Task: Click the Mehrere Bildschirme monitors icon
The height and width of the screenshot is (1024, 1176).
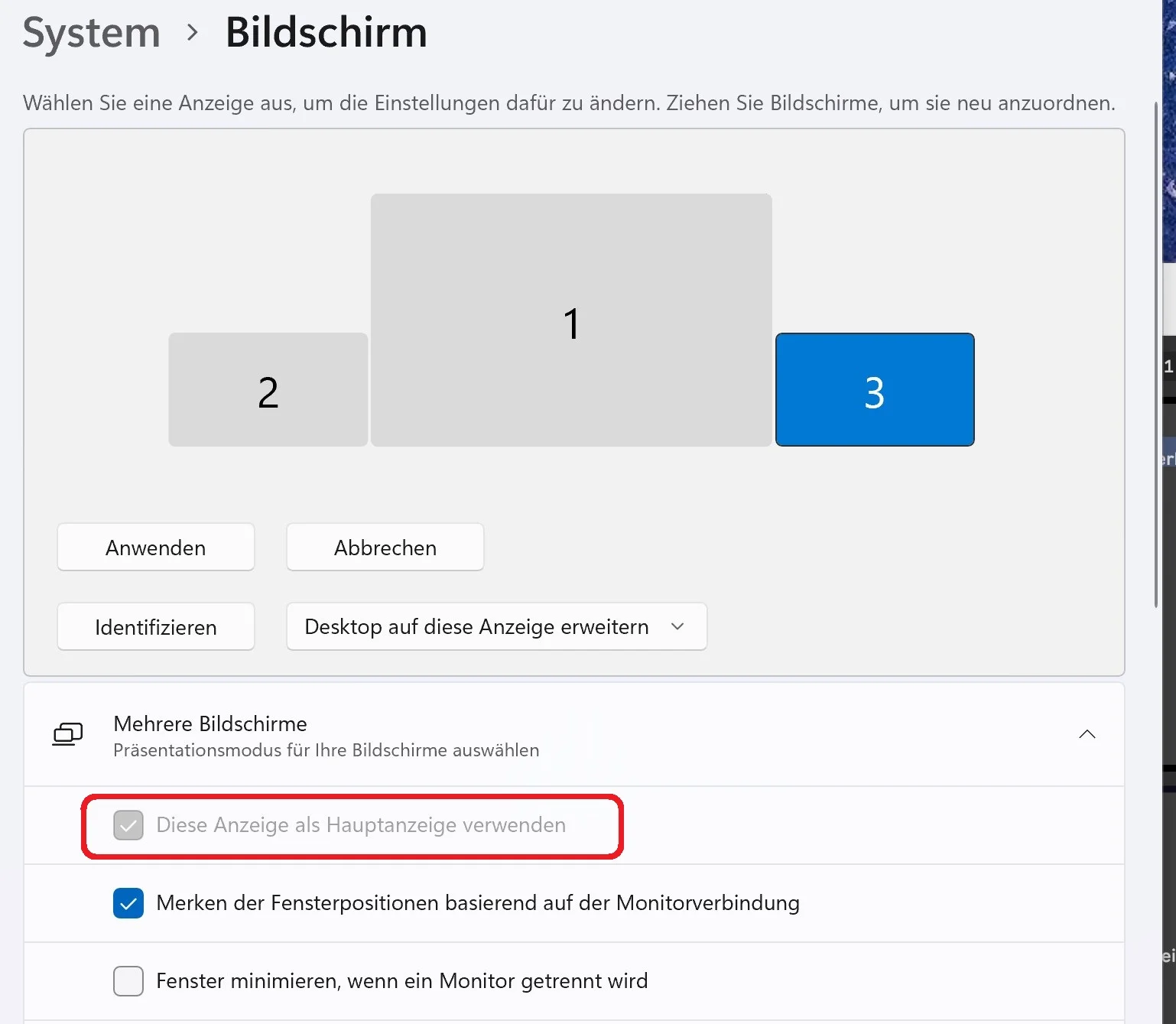Action: [x=68, y=734]
